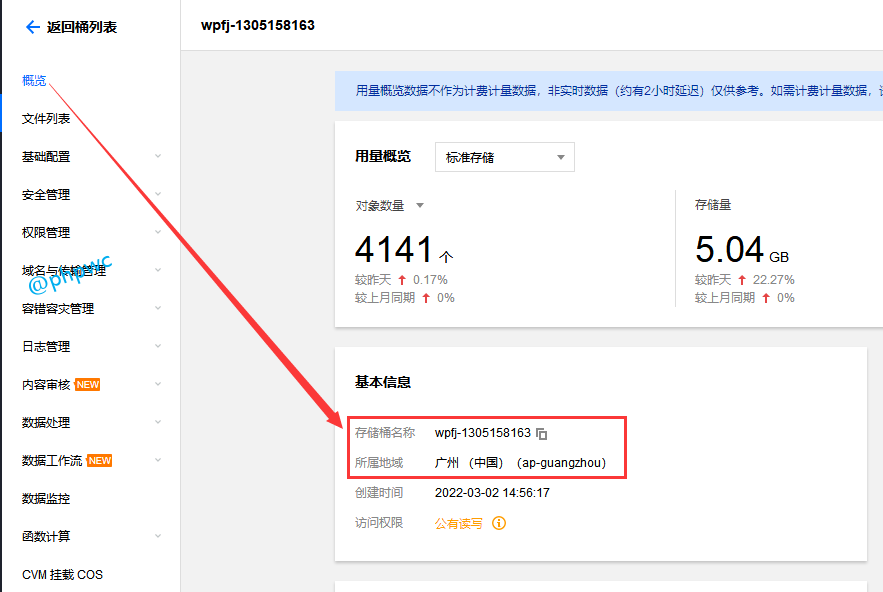Copy the bucket name wpfj-1305158163 using copy icon

pos(542,434)
